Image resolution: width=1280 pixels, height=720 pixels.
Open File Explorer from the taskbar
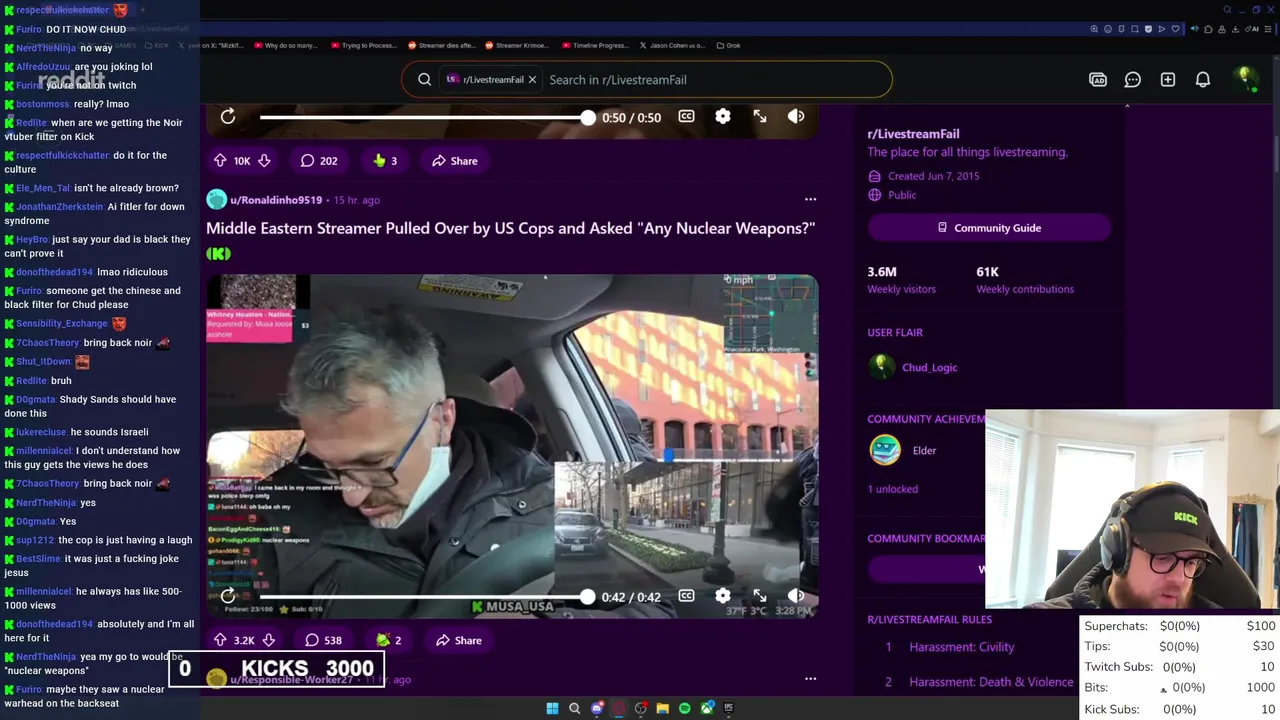(x=662, y=708)
